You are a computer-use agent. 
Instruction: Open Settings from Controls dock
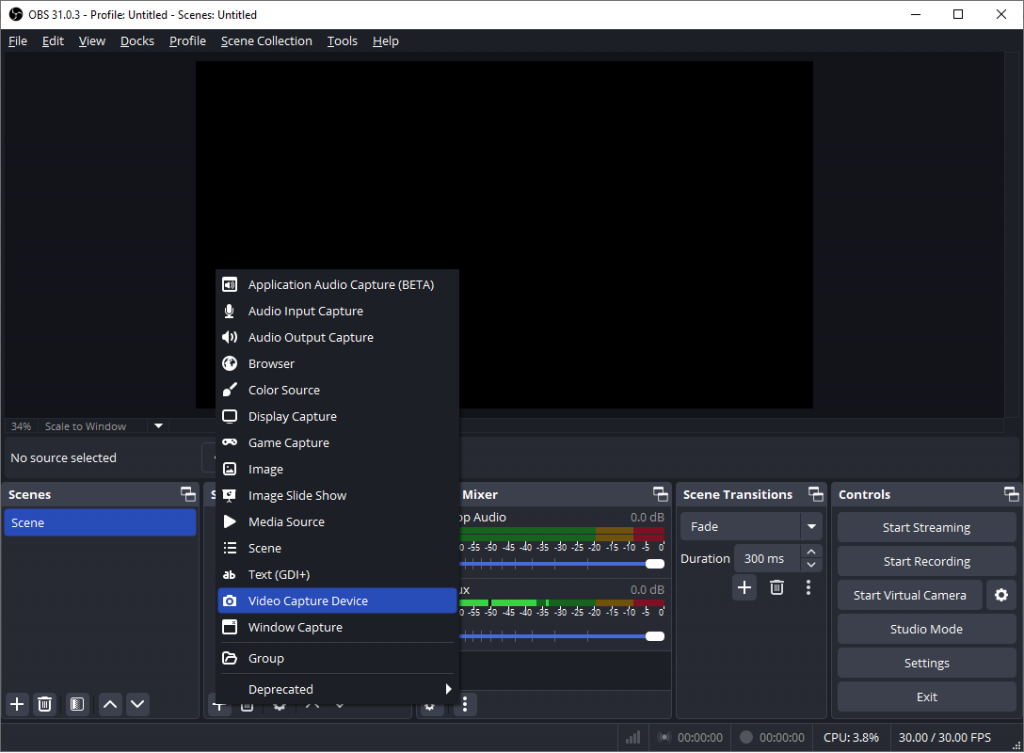coord(926,663)
